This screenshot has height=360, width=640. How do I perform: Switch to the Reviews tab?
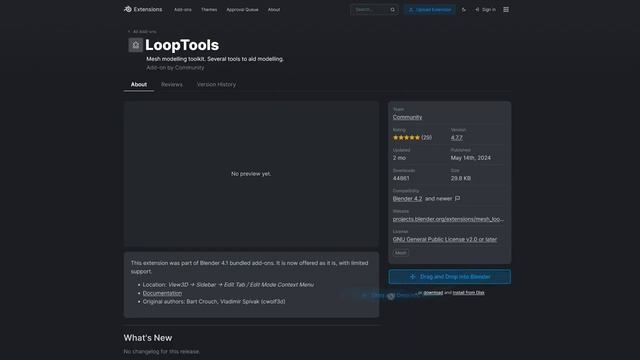click(x=172, y=84)
